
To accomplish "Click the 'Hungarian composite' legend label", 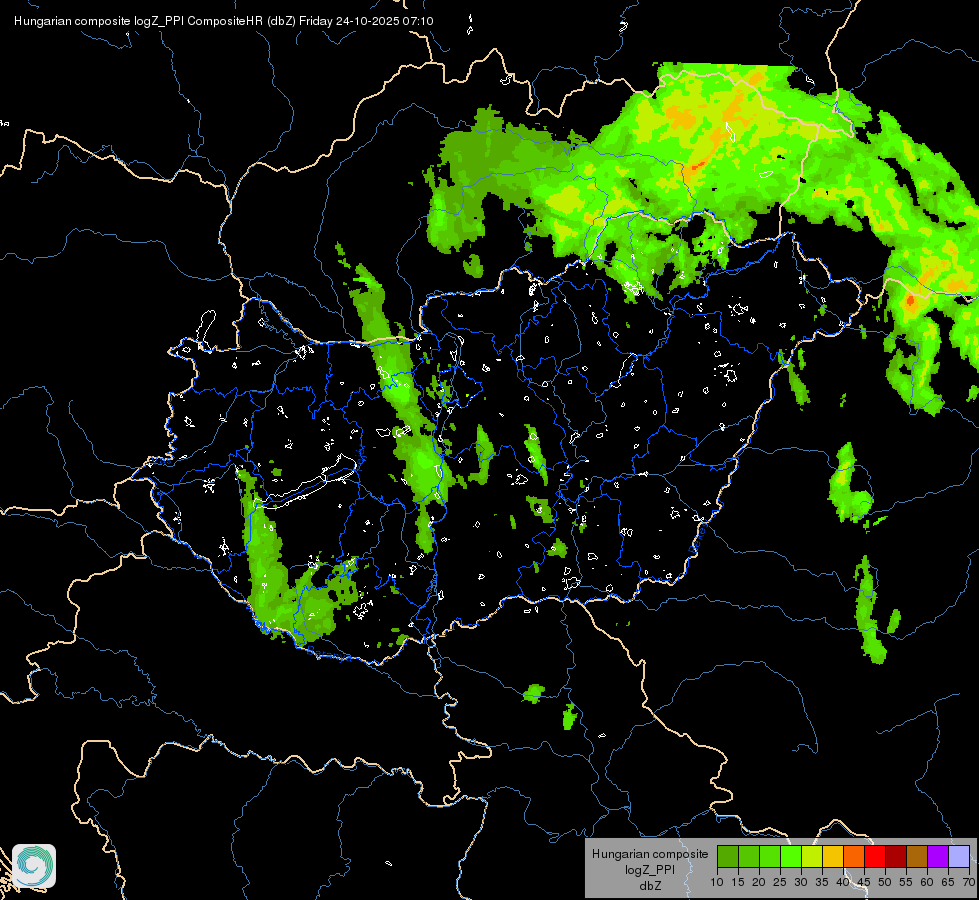I will click(x=650, y=854).
